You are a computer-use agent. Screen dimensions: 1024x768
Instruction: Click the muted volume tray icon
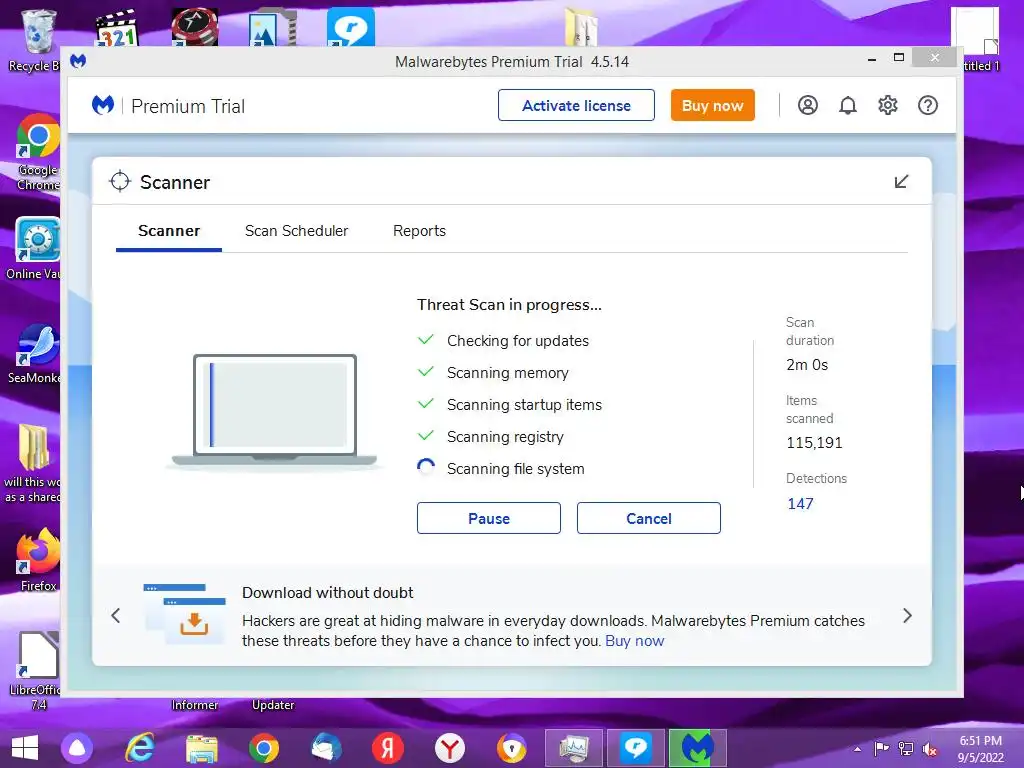(x=930, y=749)
